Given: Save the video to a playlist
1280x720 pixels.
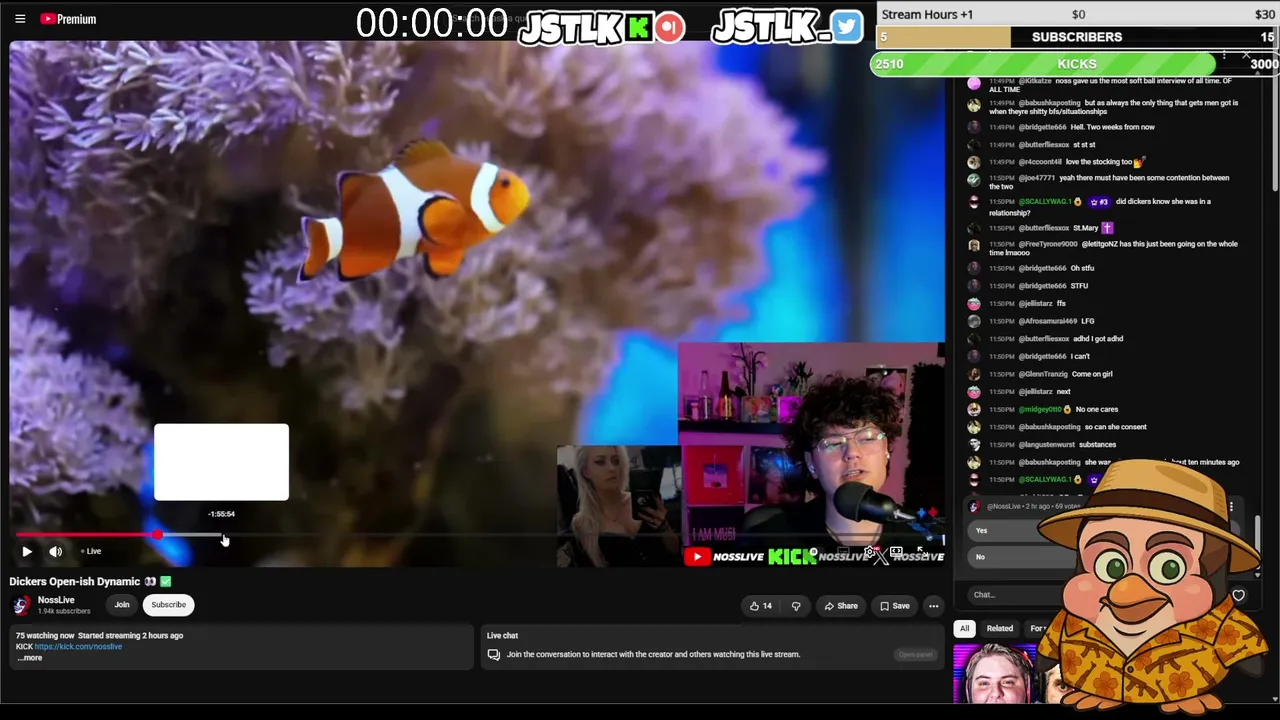Looking at the screenshot, I should pyautogui.click(x=894, y=606).
